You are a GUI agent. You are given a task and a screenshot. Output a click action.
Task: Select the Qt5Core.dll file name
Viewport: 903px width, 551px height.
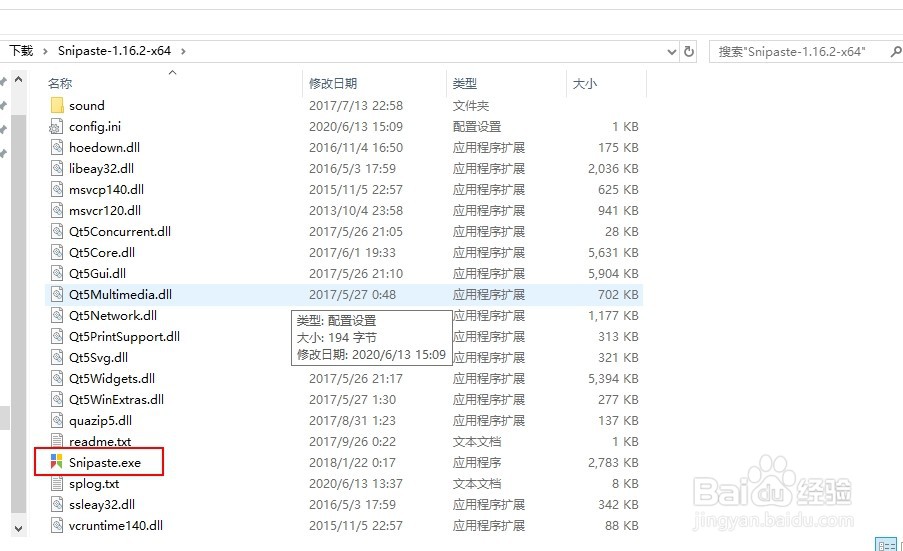point(102,253)
